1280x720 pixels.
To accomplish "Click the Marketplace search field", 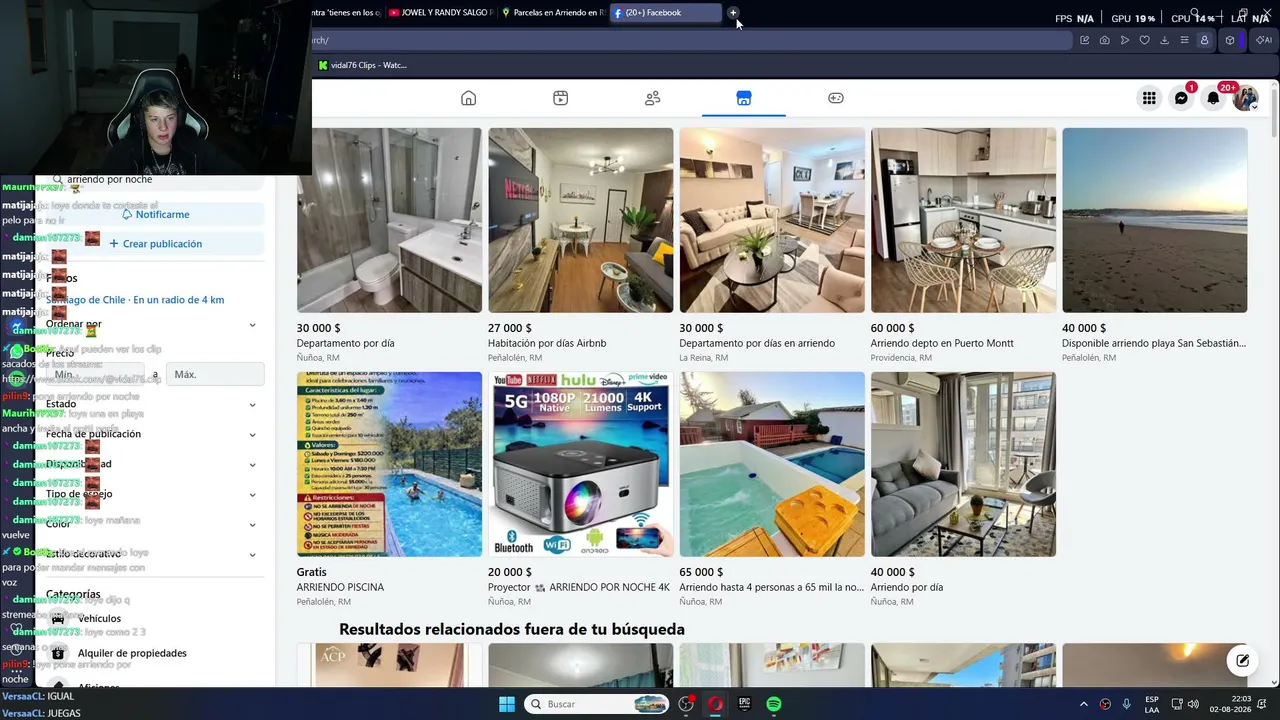I will (155, 179).
